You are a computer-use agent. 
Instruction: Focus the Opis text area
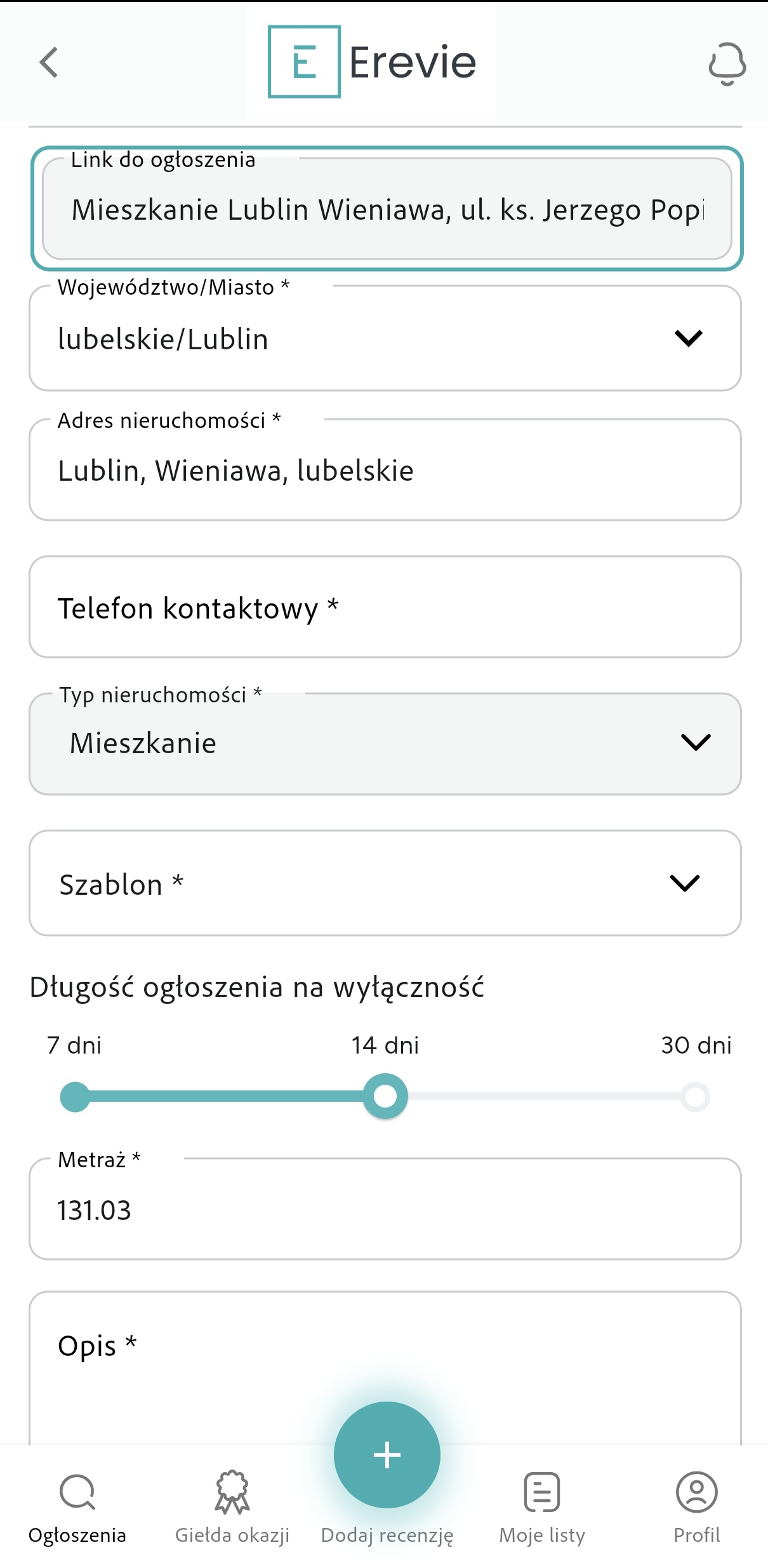[385, 1369]
